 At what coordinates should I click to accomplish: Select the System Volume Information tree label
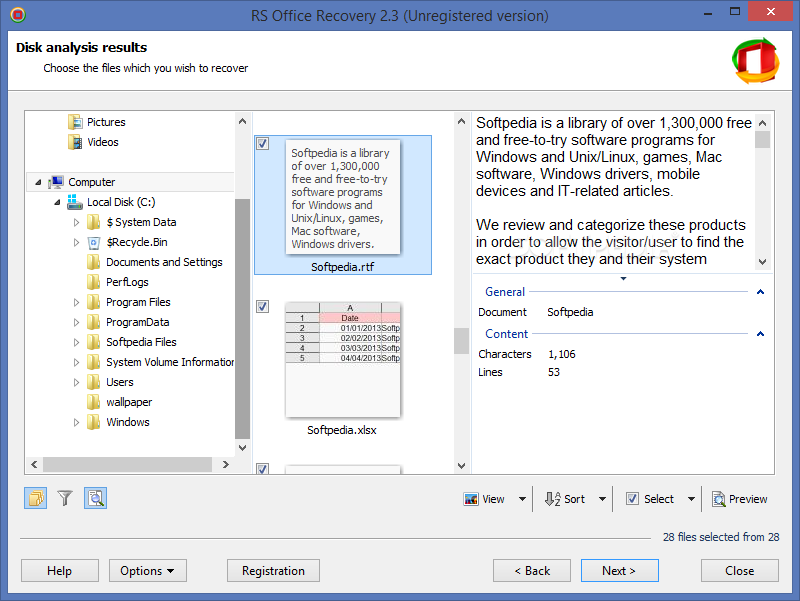pyautogui.click(x=169, y=362)
